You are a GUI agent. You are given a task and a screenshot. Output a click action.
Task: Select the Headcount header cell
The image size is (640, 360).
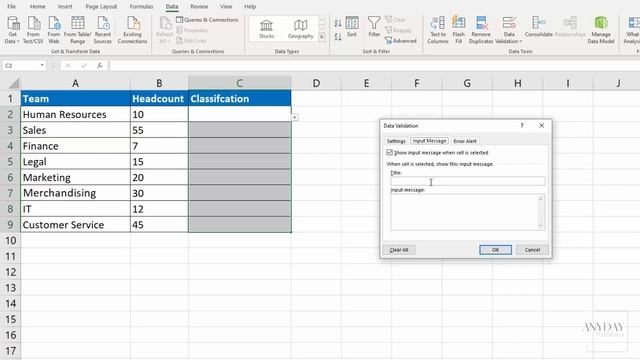point(159,99)
